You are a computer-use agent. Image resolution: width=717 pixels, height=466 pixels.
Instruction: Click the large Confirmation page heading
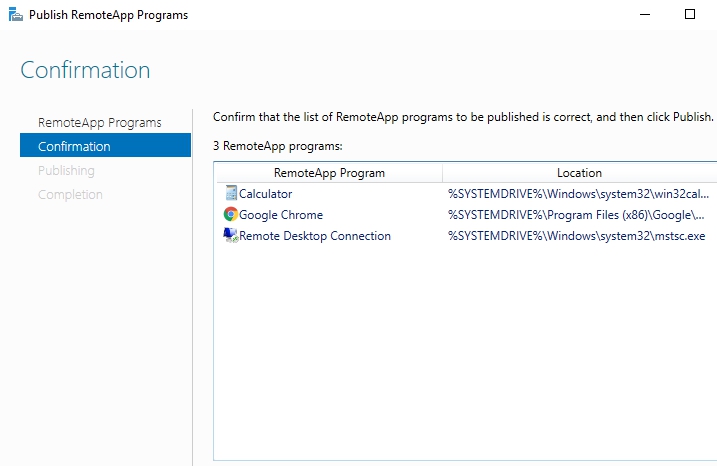(85, 71)
